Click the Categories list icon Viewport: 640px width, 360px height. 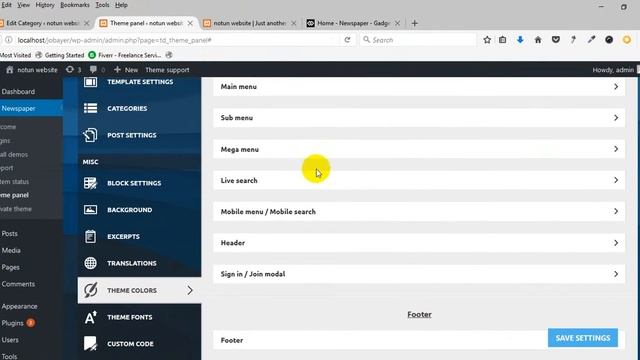coord(90,108)
